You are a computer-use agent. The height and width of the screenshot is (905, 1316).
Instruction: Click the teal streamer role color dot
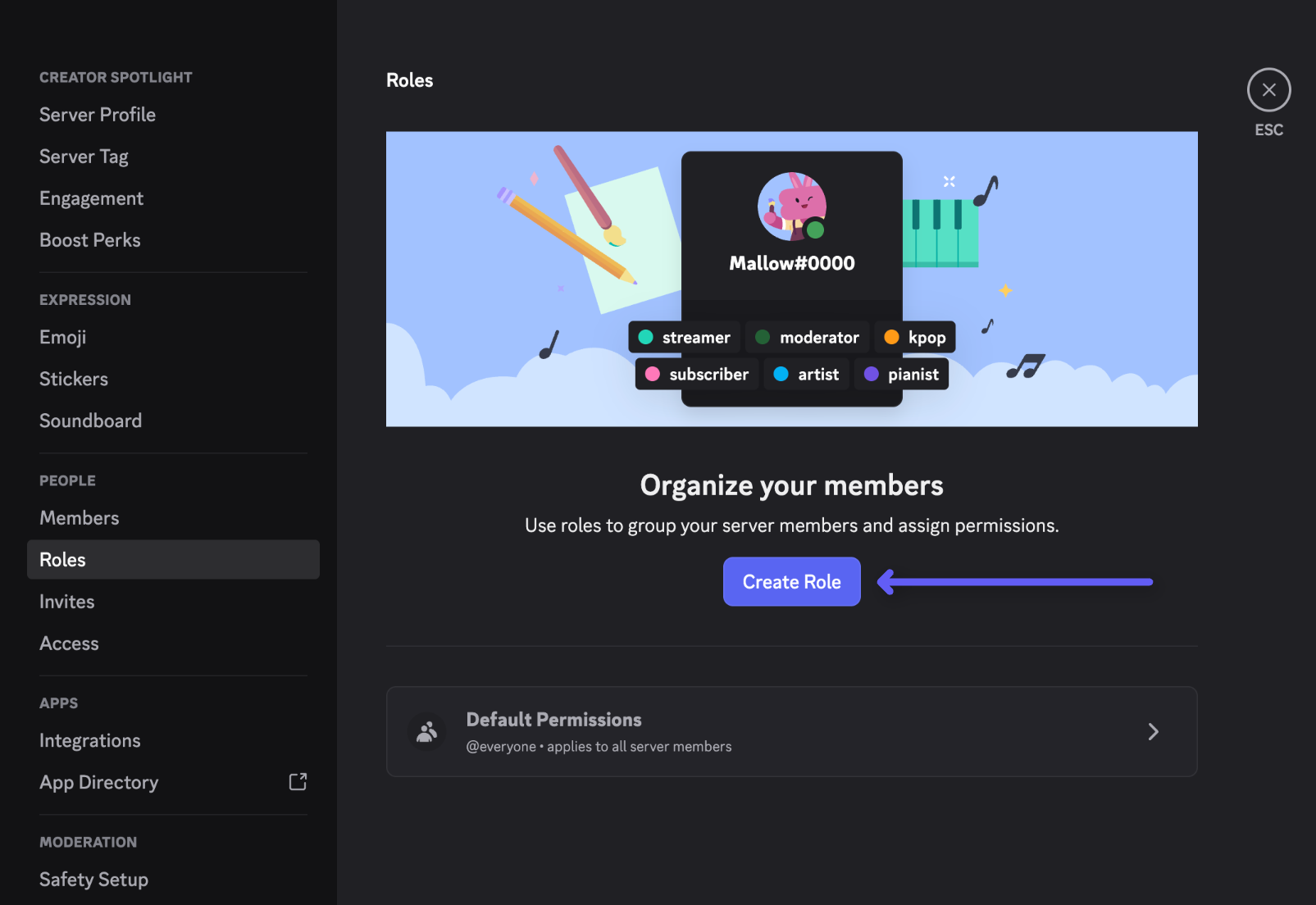(645, 337)
